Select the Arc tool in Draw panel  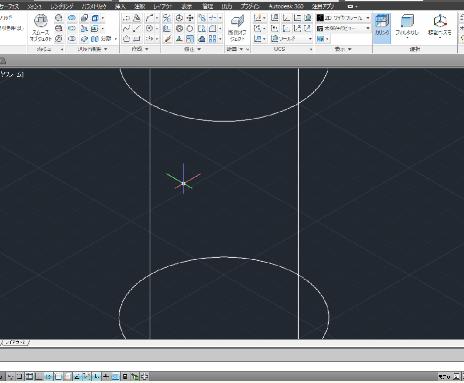pos(149,18)
